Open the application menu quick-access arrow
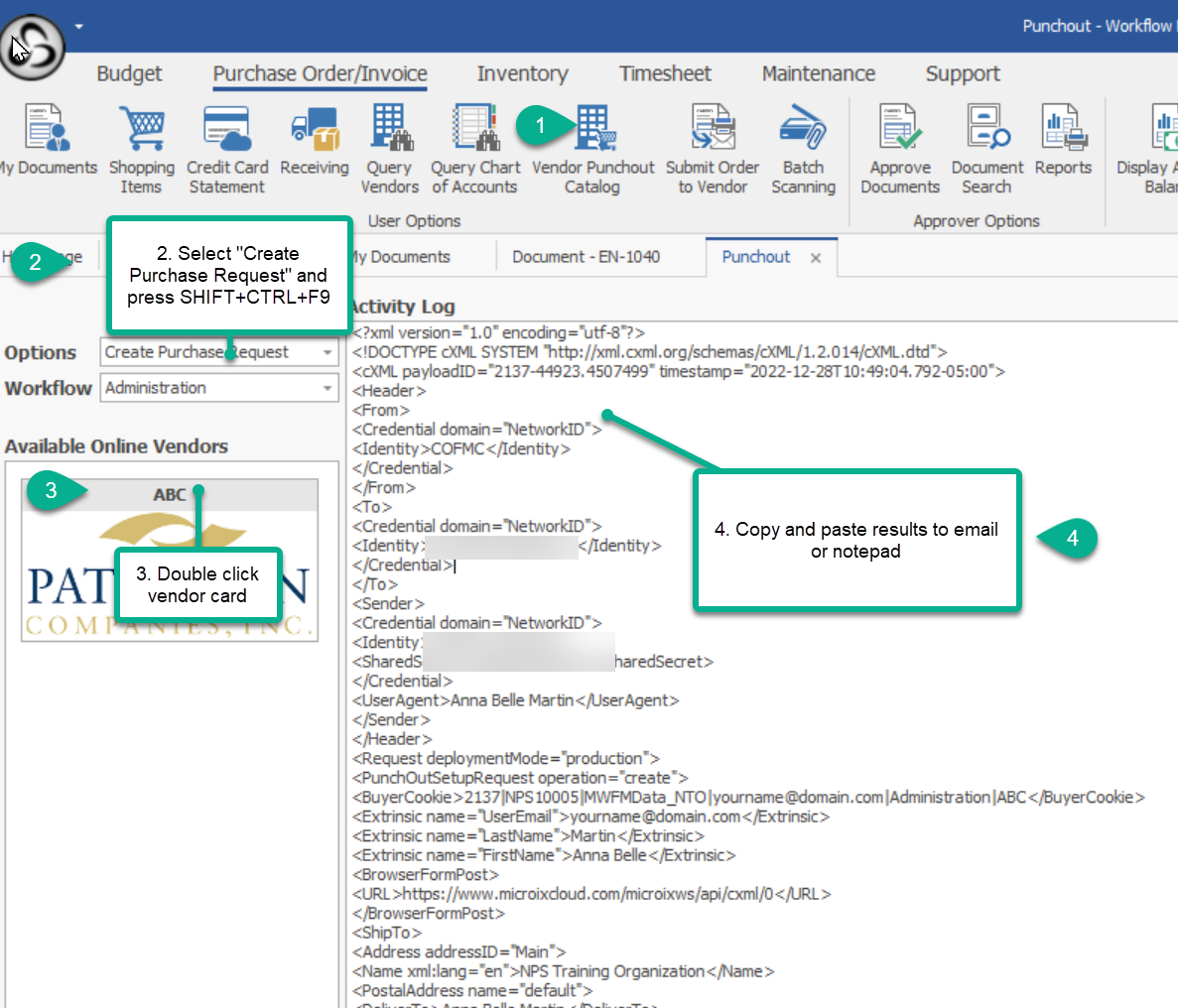Image resolution: width=1178 pixels, height=1008 pixels. 78,27
